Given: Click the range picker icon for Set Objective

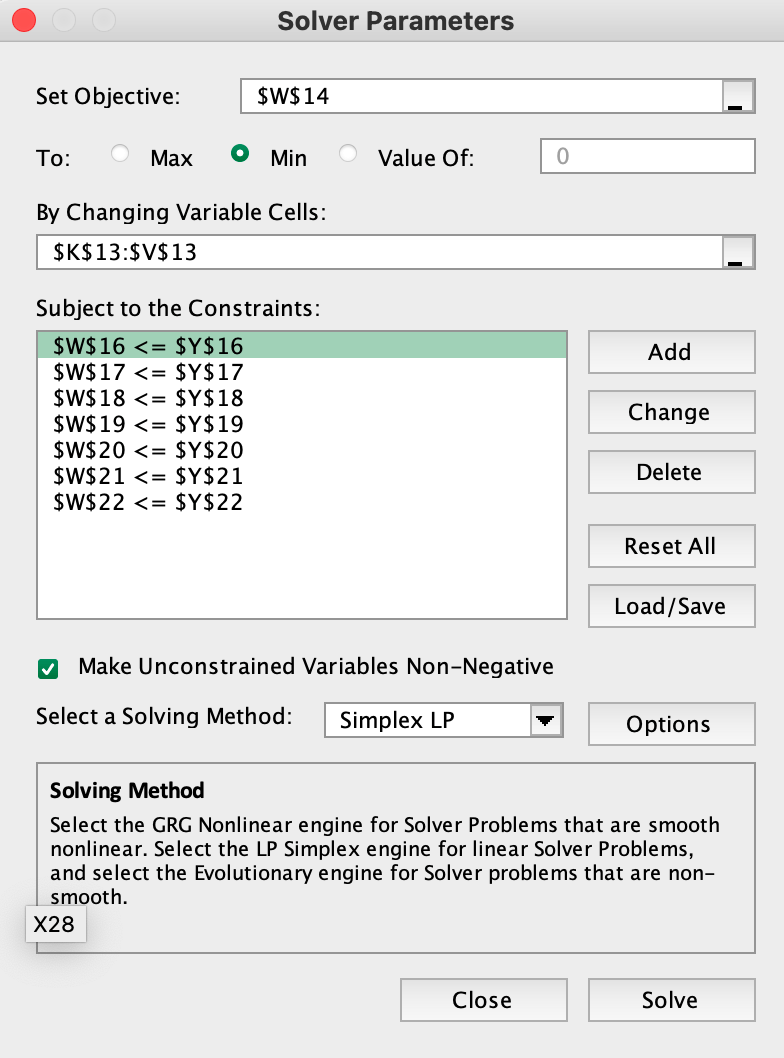Looking at the screenshot, I should 736,98.
